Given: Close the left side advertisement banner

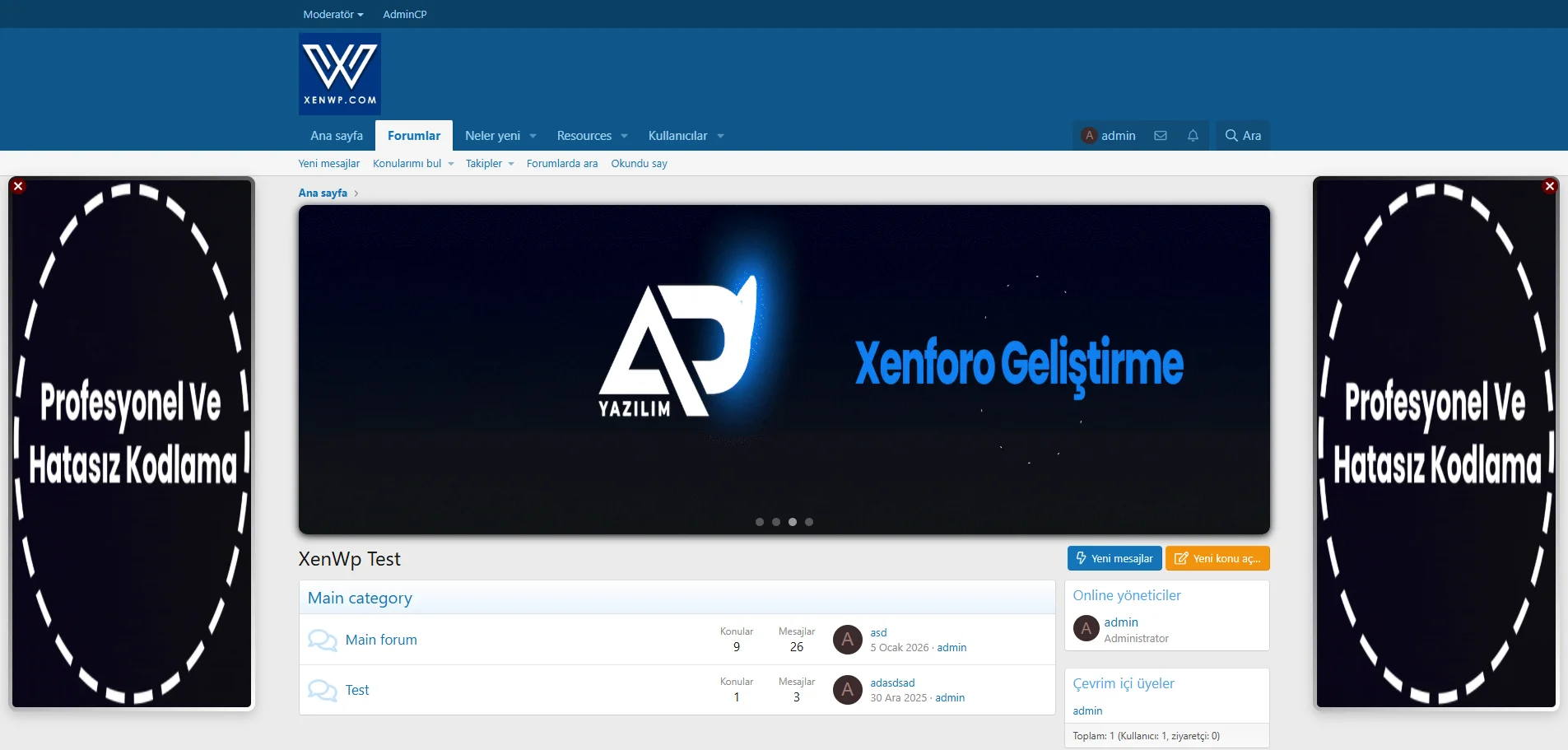Looking at the screenshot, I should 18,186.
